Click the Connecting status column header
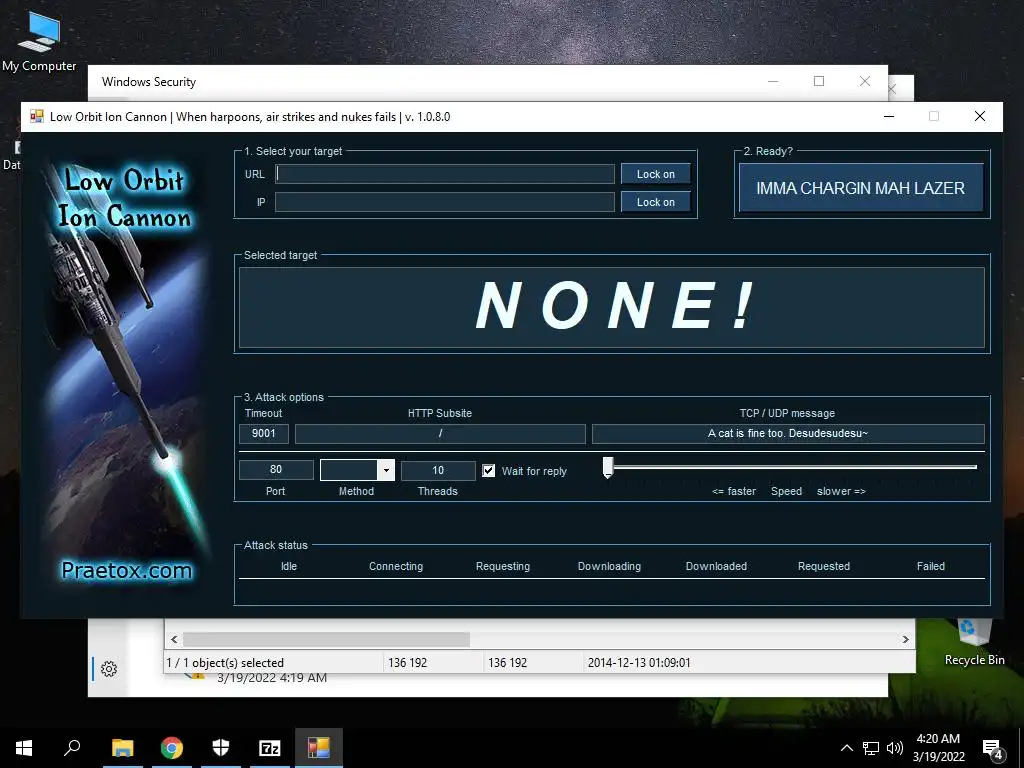This screenshot has height=768, width=1024. [x=396, y=566]
